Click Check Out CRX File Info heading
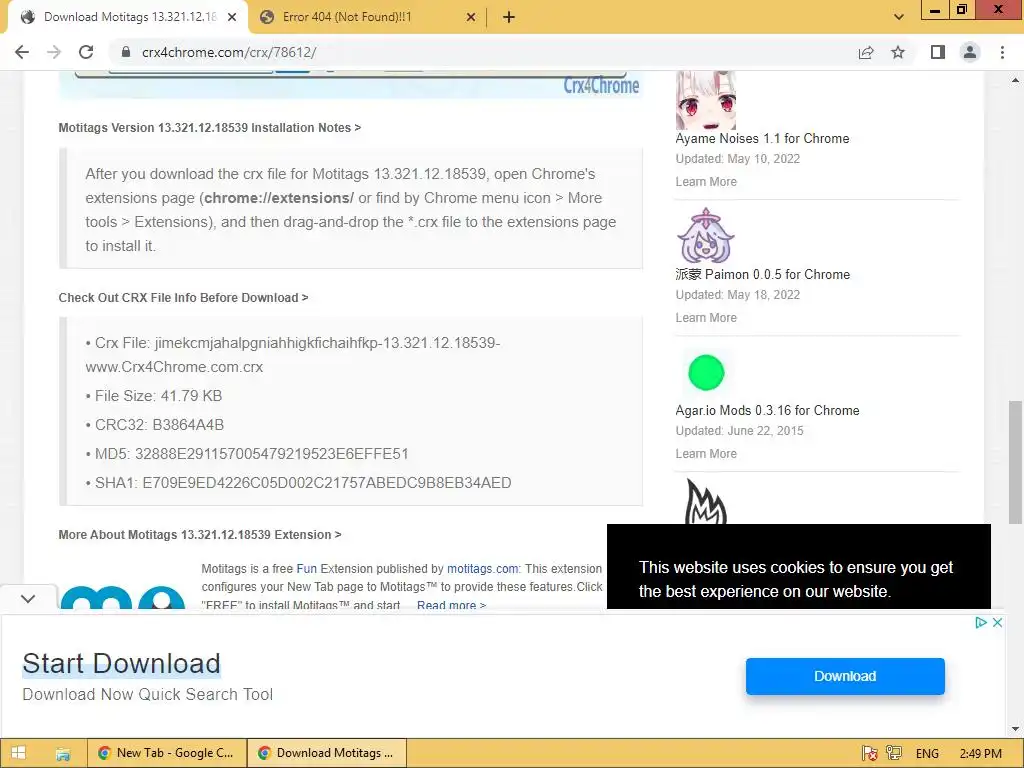The height and width of the screenshot is (768, 1024). pos(184,297)
